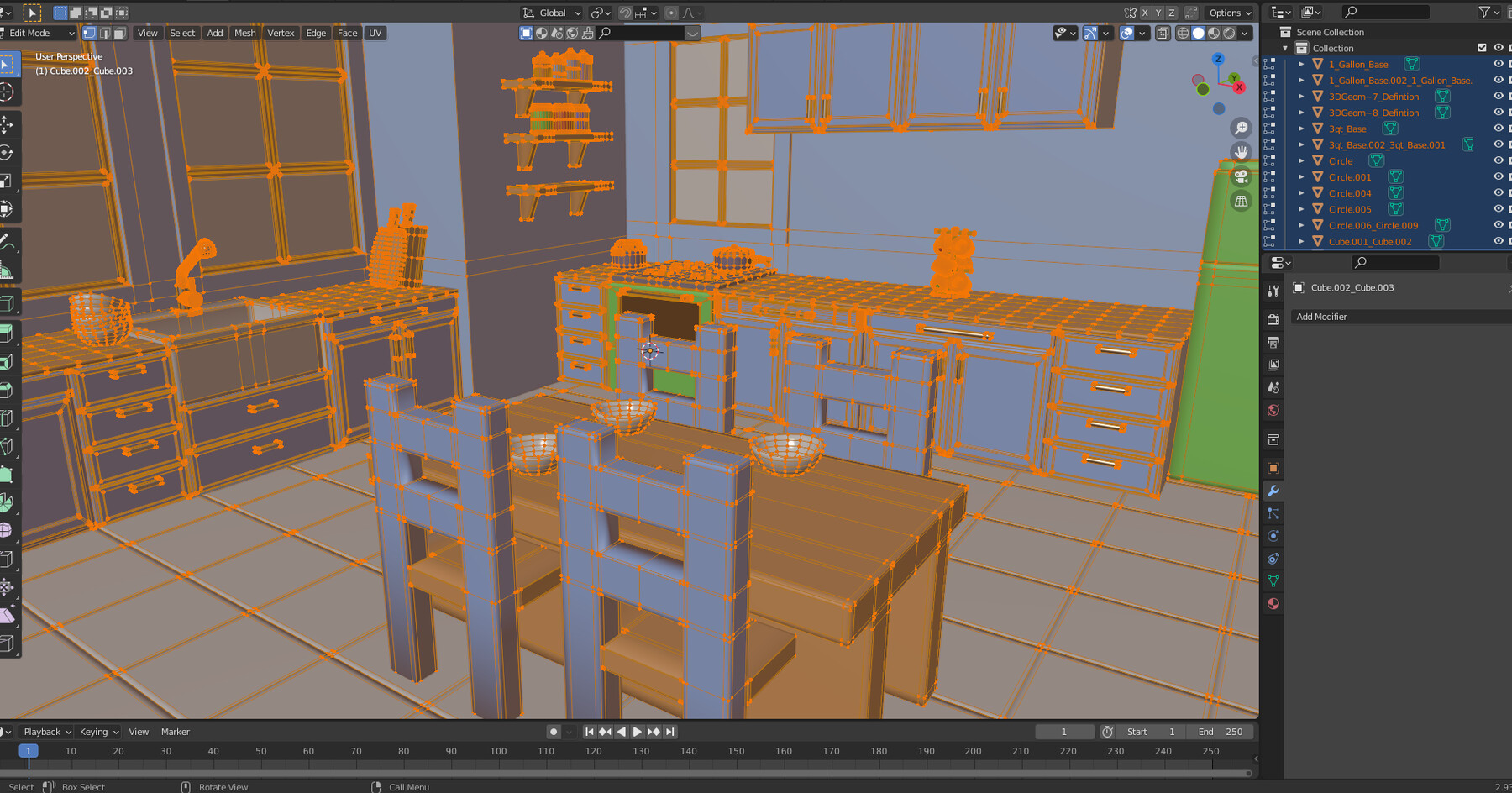Click the Snapping magnet icon

click(626, 13)
